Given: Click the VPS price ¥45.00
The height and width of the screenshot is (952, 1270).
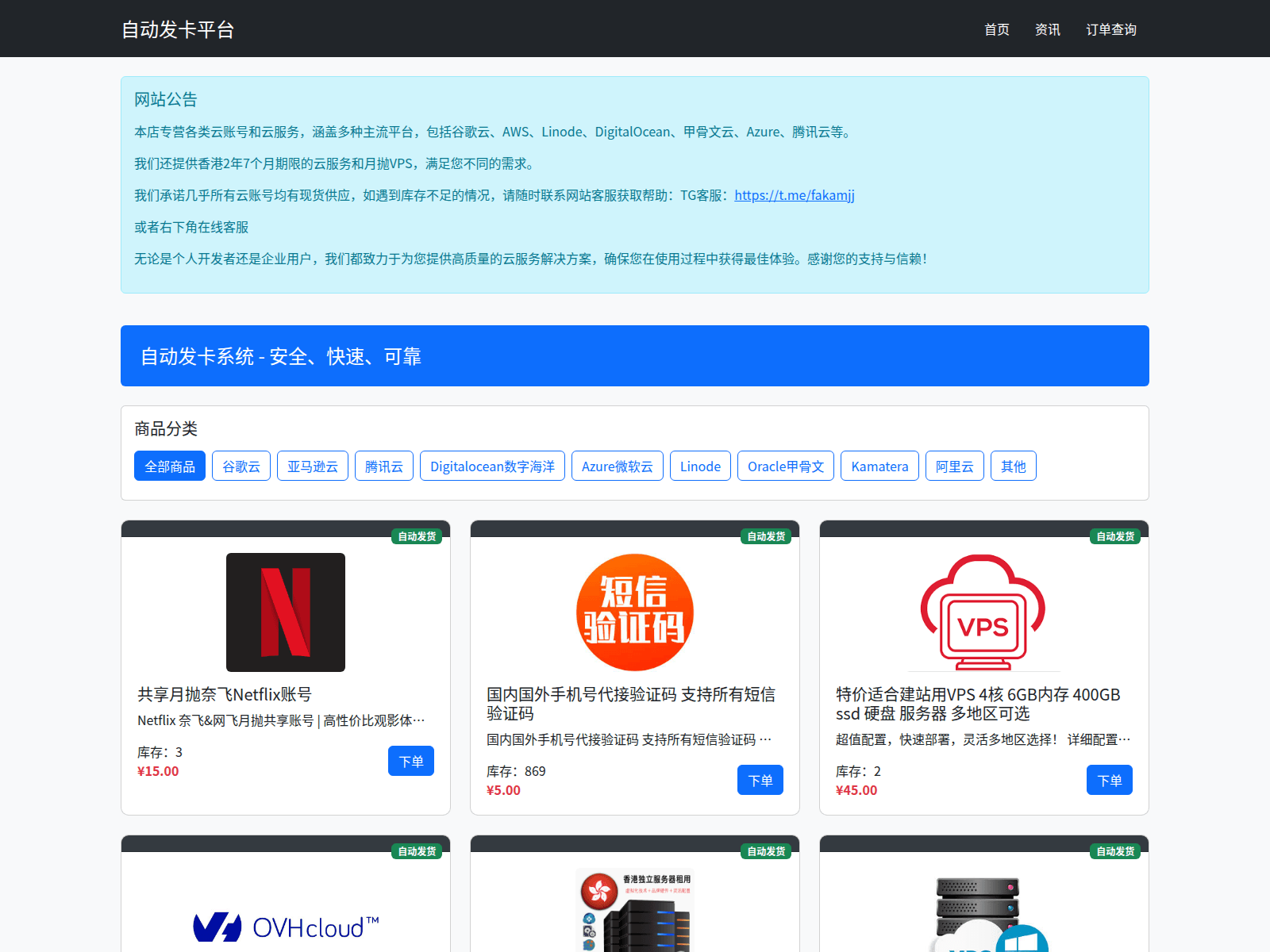Looking at the screenshot, I should tap(856, 790).
